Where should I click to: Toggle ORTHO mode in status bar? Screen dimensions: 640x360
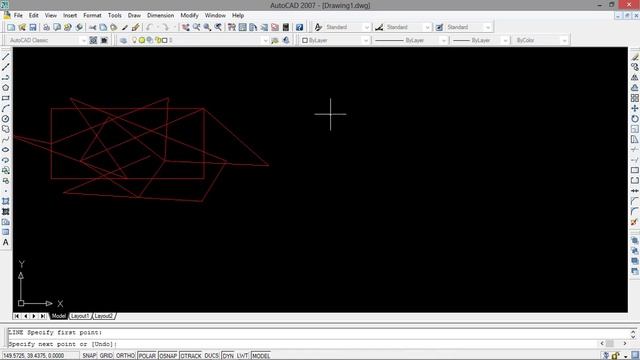tap(125, 356)
